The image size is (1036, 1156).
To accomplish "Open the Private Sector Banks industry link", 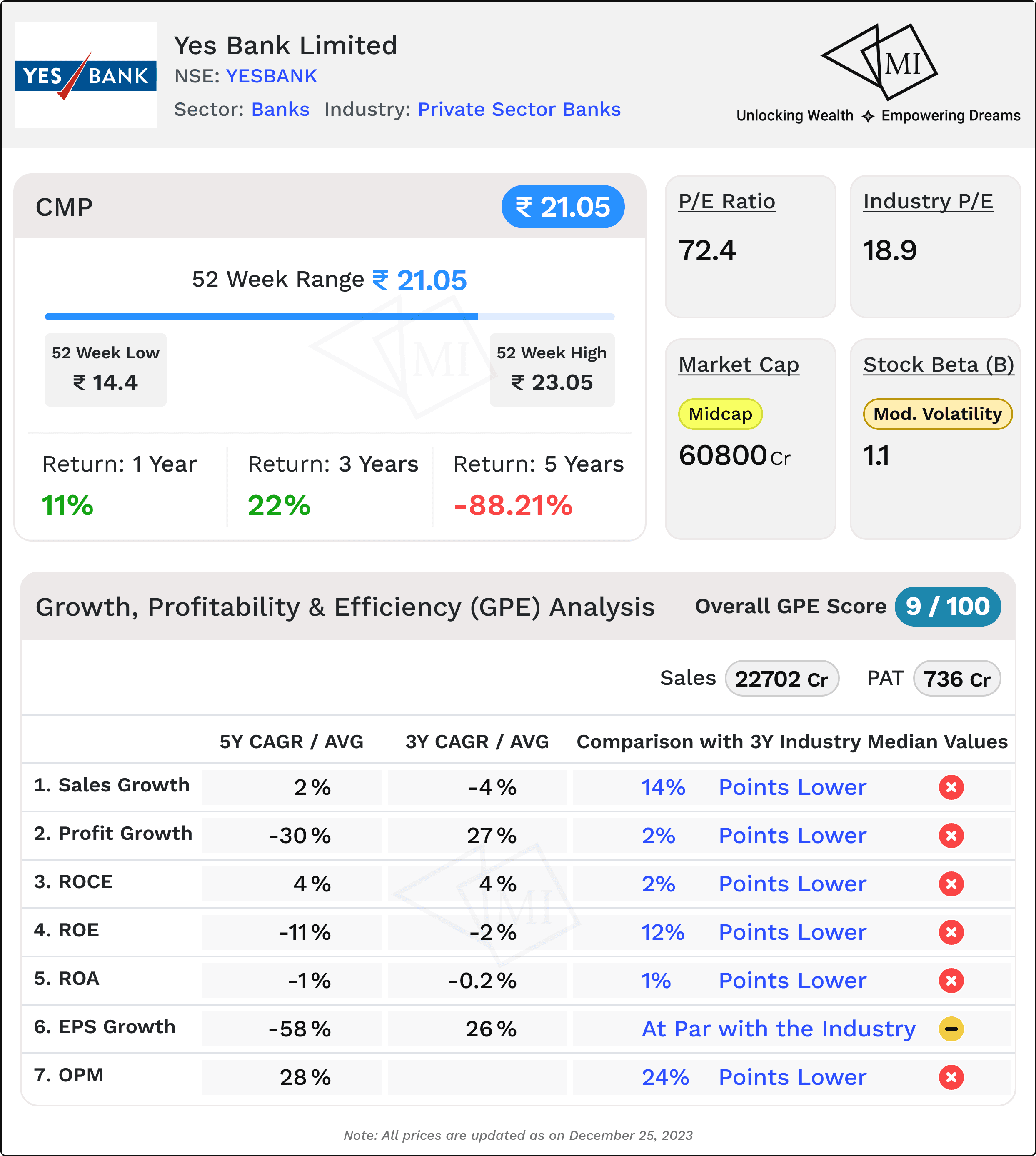I will click(519, 109).
